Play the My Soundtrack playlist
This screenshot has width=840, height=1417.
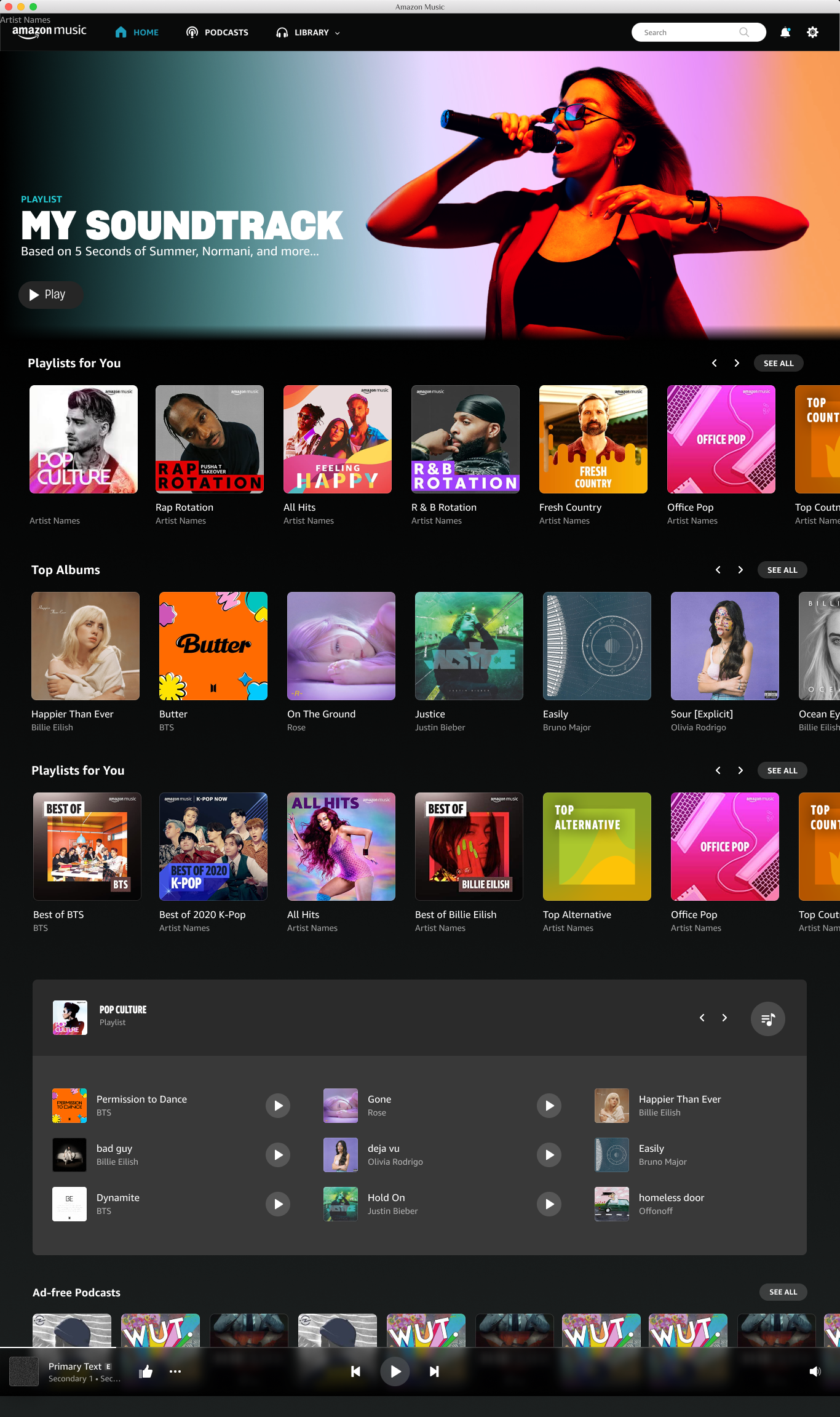click(50, 295)
